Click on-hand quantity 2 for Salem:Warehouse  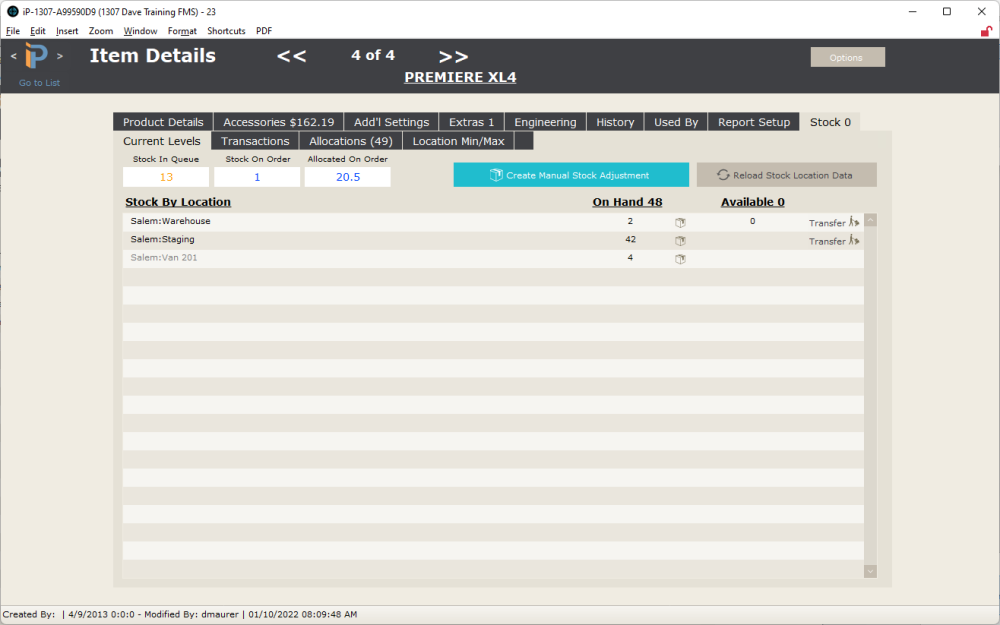[630, 221]
